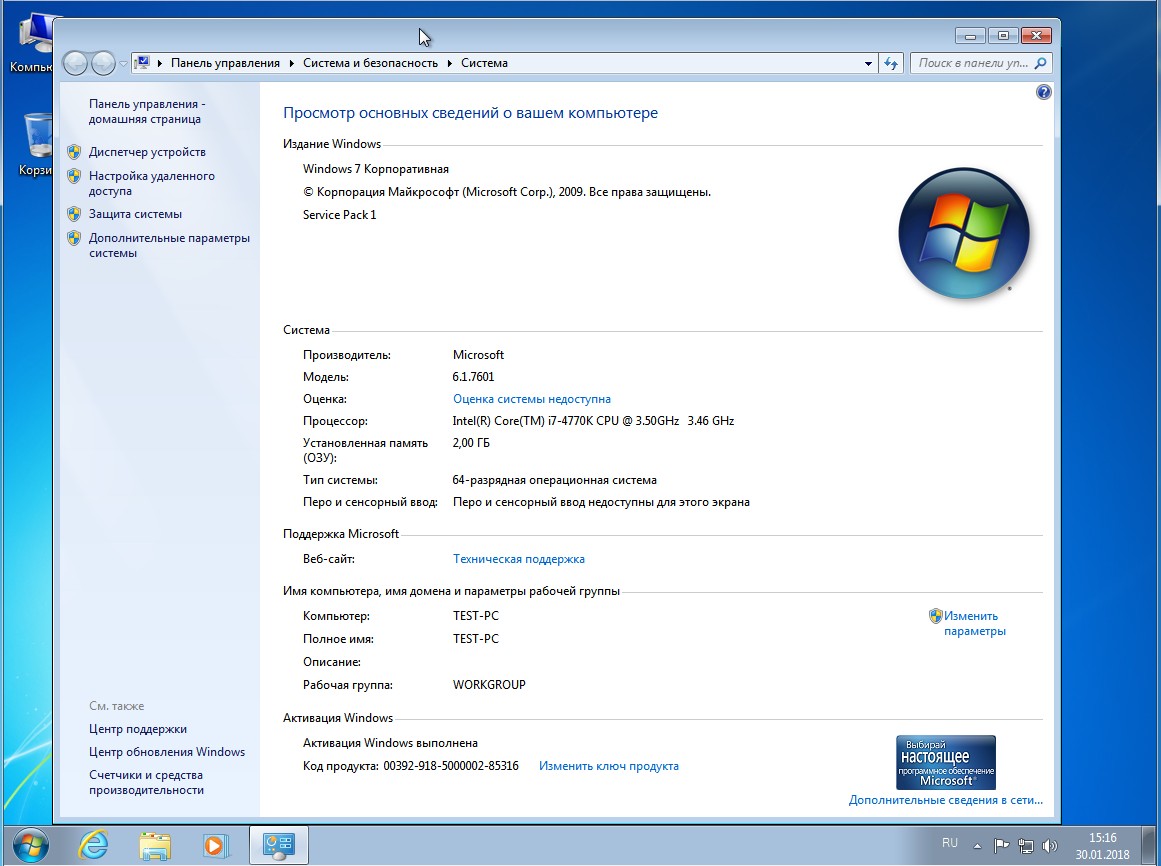Image resolution: width=1161 pixels, height=866 pixels.
Task: Click Изменить ключ продукта link
Action: (609, 766)
